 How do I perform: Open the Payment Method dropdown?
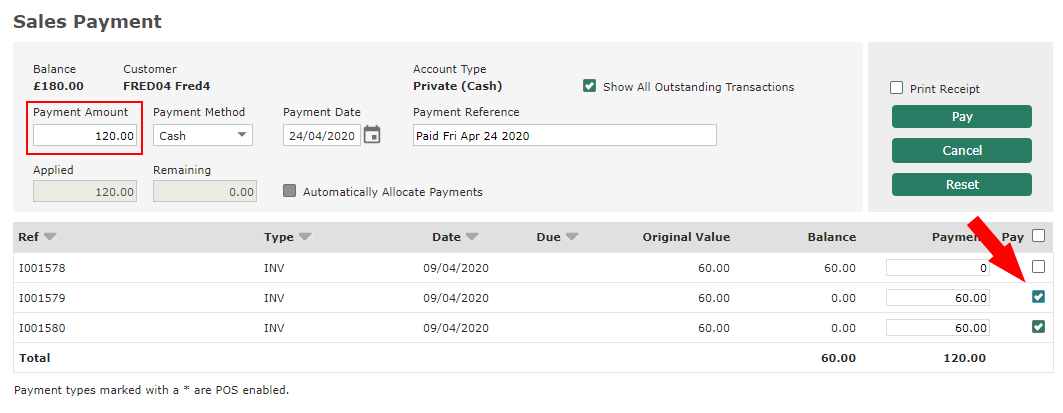pyautogui.click(x=203, y=135)
